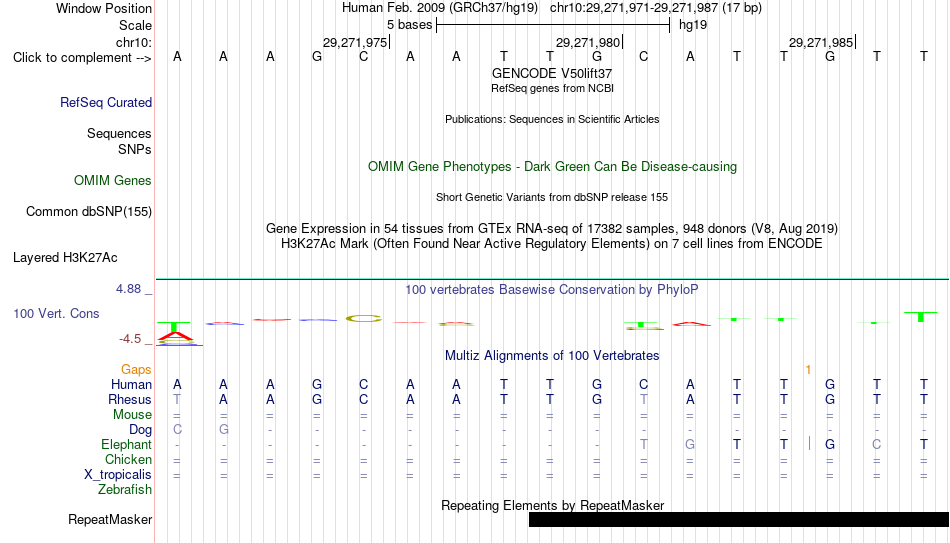Click 'Multiz Alignments of 100 Vertebrates' title
Screen dimensions: 950x543
tap(552, 356)
